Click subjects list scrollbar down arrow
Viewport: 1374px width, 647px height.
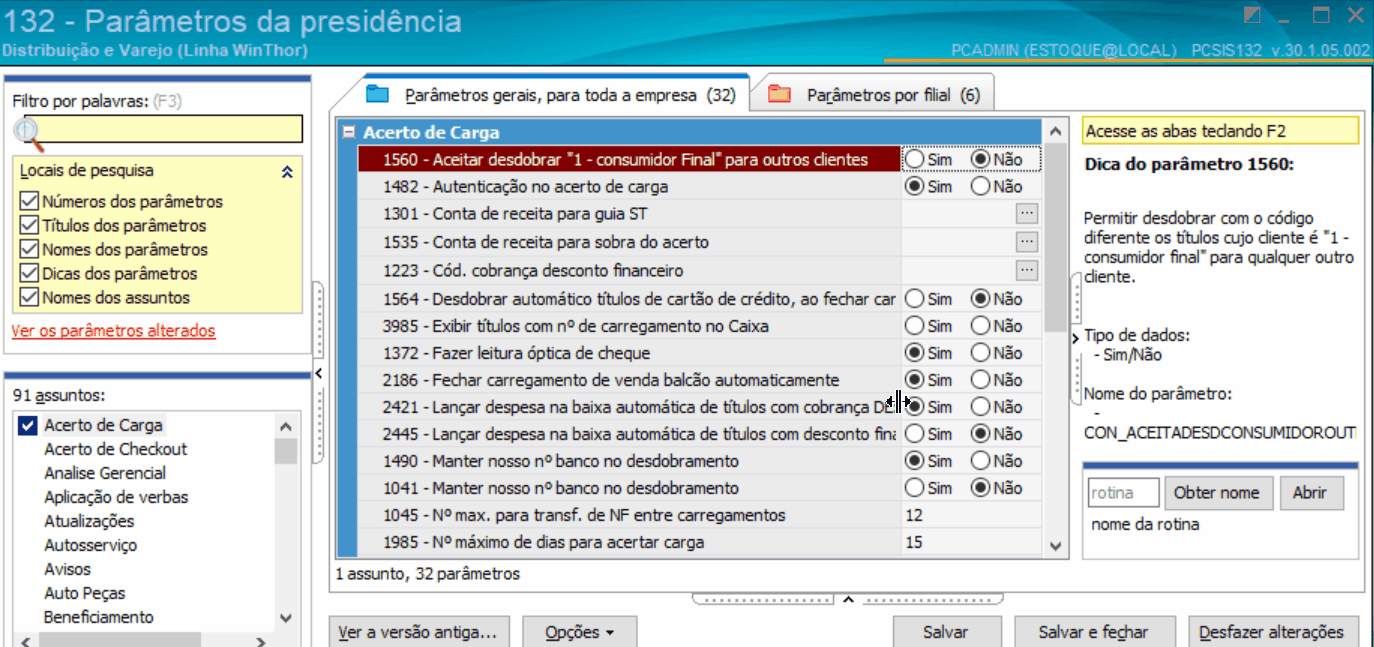click(286, 618)
